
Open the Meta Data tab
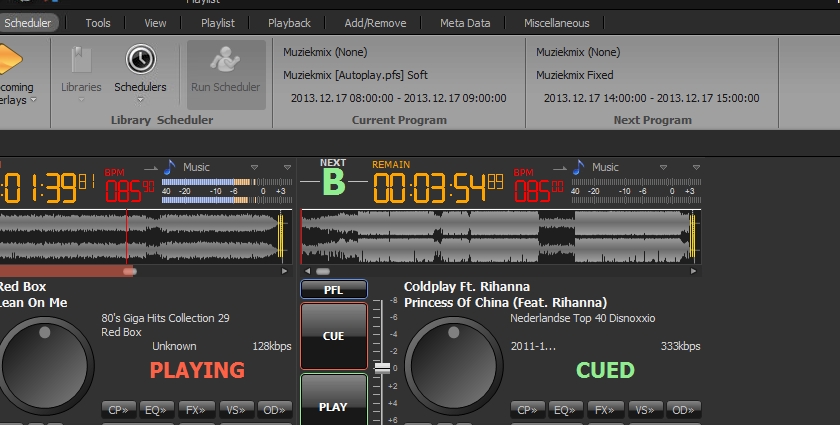click(465, 23)
